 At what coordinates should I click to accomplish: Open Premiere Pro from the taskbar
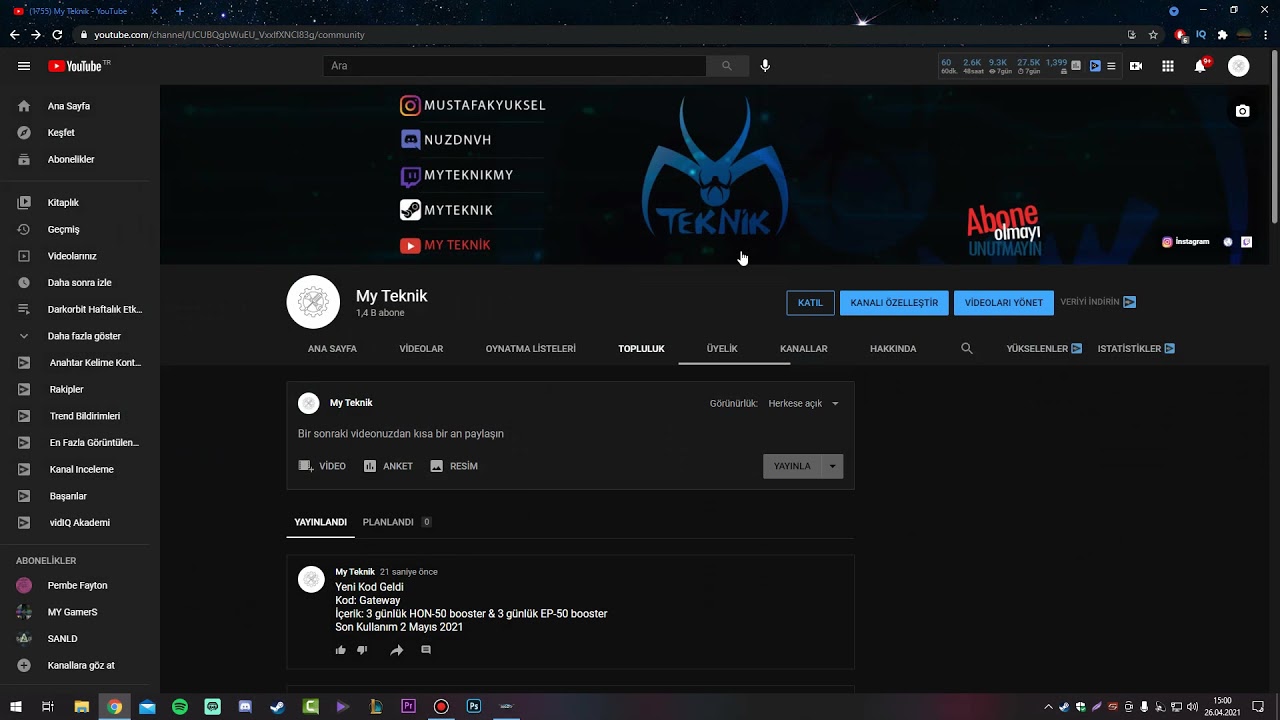point(408,706)
